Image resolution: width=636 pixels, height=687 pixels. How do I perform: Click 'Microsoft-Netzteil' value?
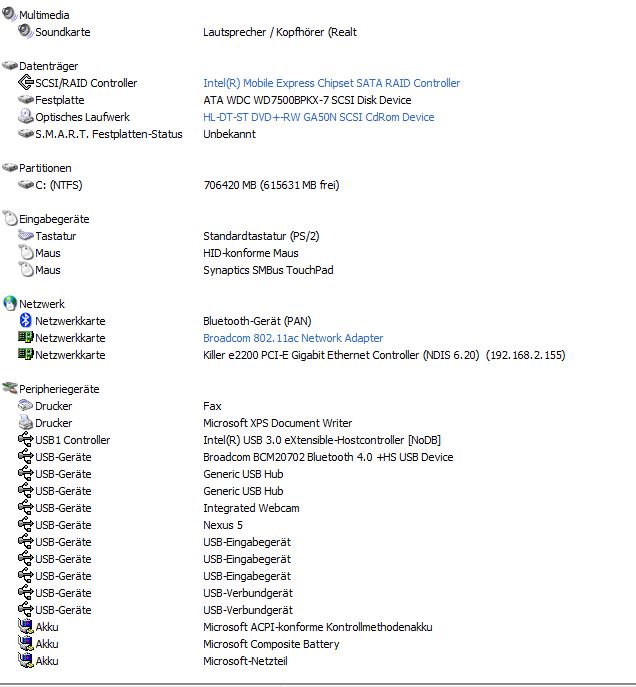[x=245, y=661]
